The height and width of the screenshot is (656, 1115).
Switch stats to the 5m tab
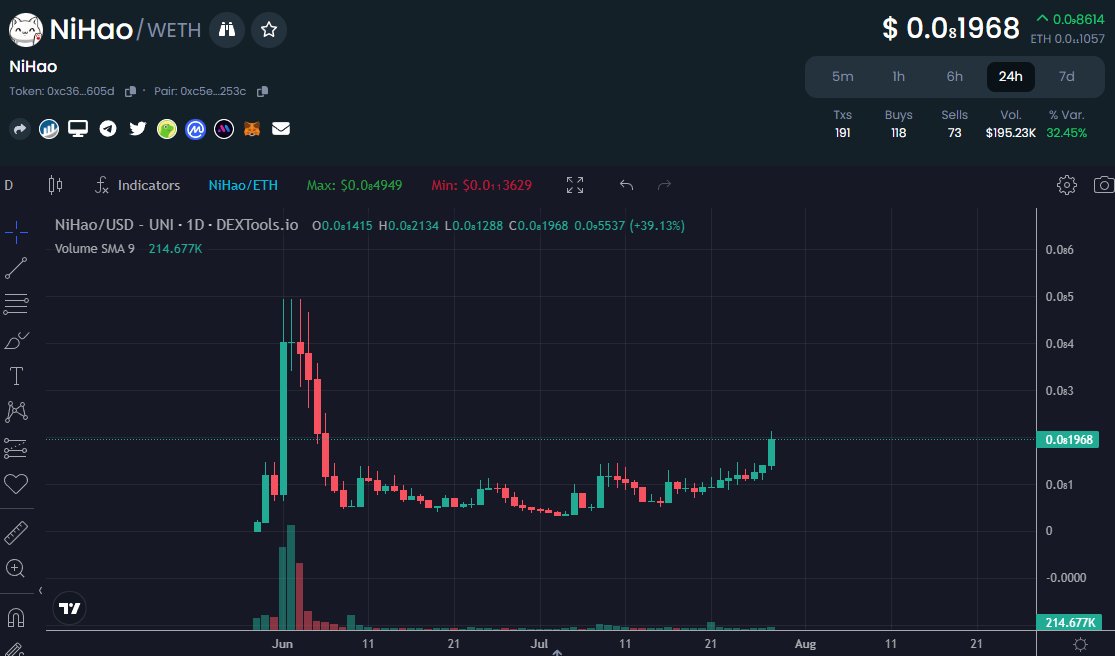coord(843,77)
